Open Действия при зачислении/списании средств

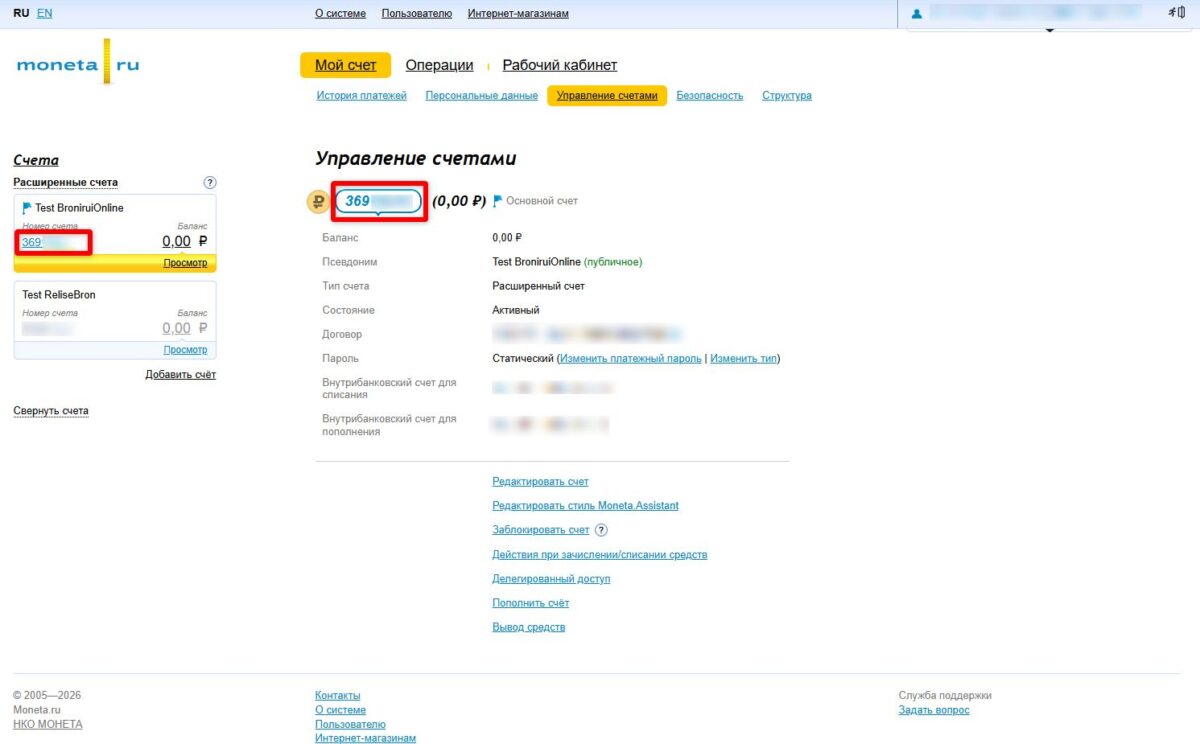(x=599, y=555)
